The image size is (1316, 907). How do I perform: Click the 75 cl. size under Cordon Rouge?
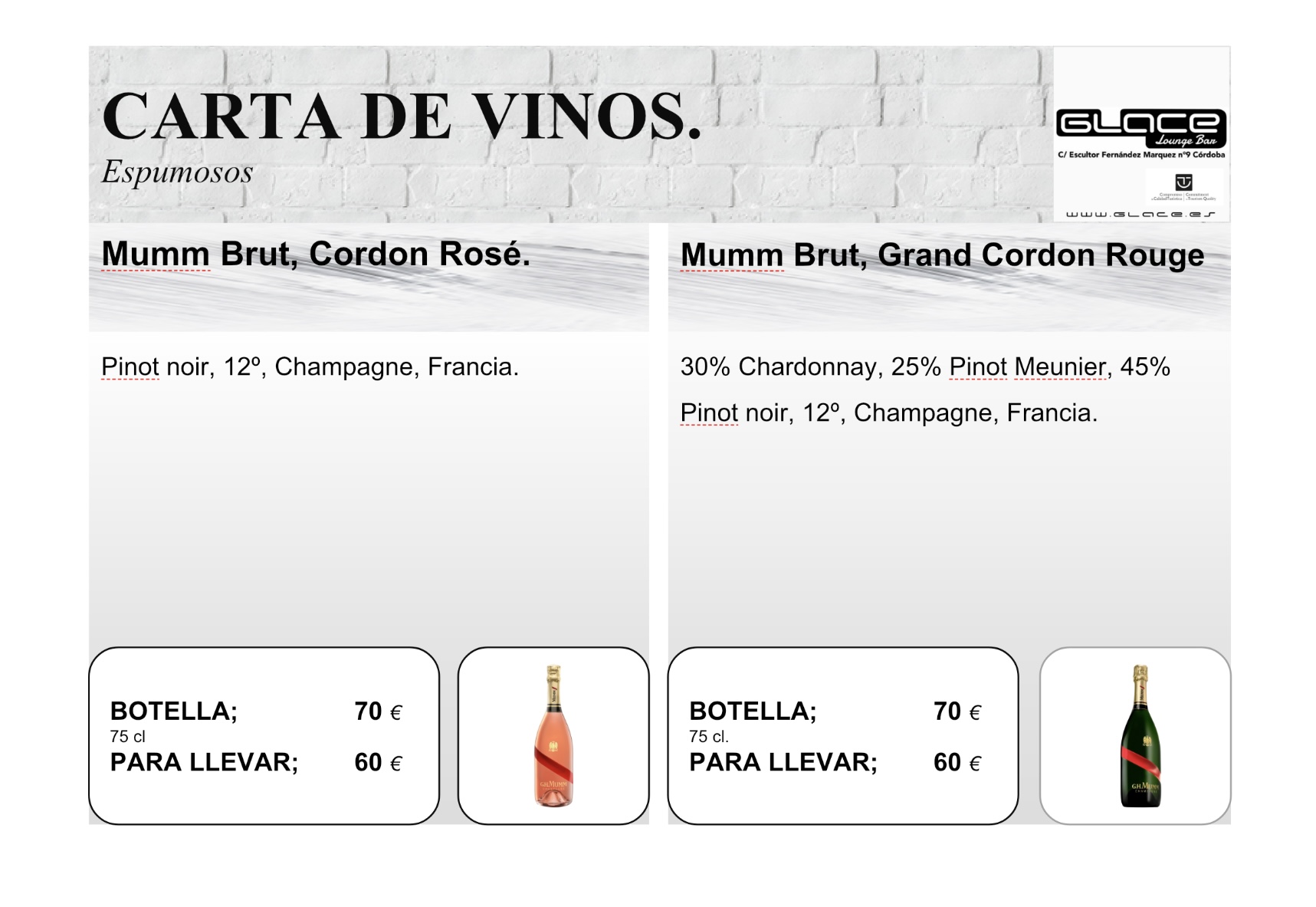pos(709,737)
